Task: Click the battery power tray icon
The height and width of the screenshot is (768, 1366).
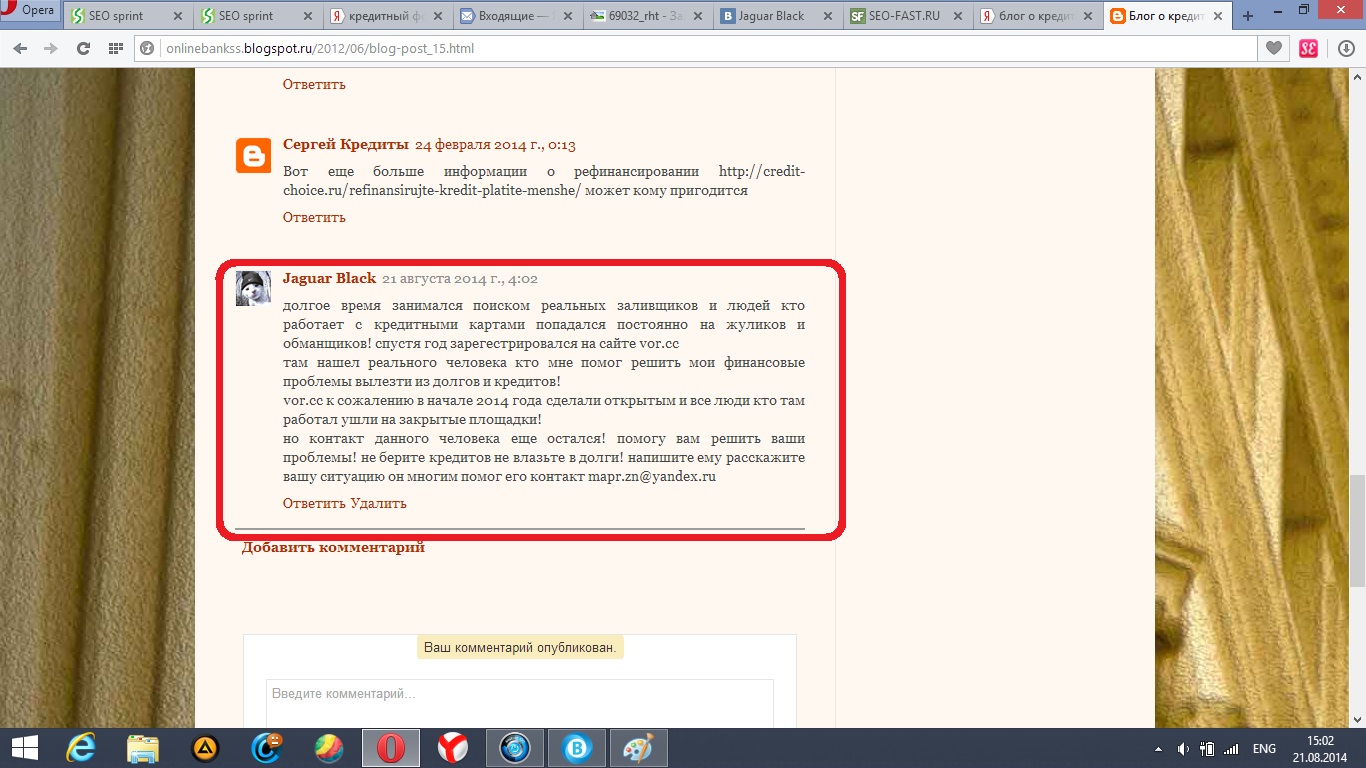Action: (x=1207, y=749)
